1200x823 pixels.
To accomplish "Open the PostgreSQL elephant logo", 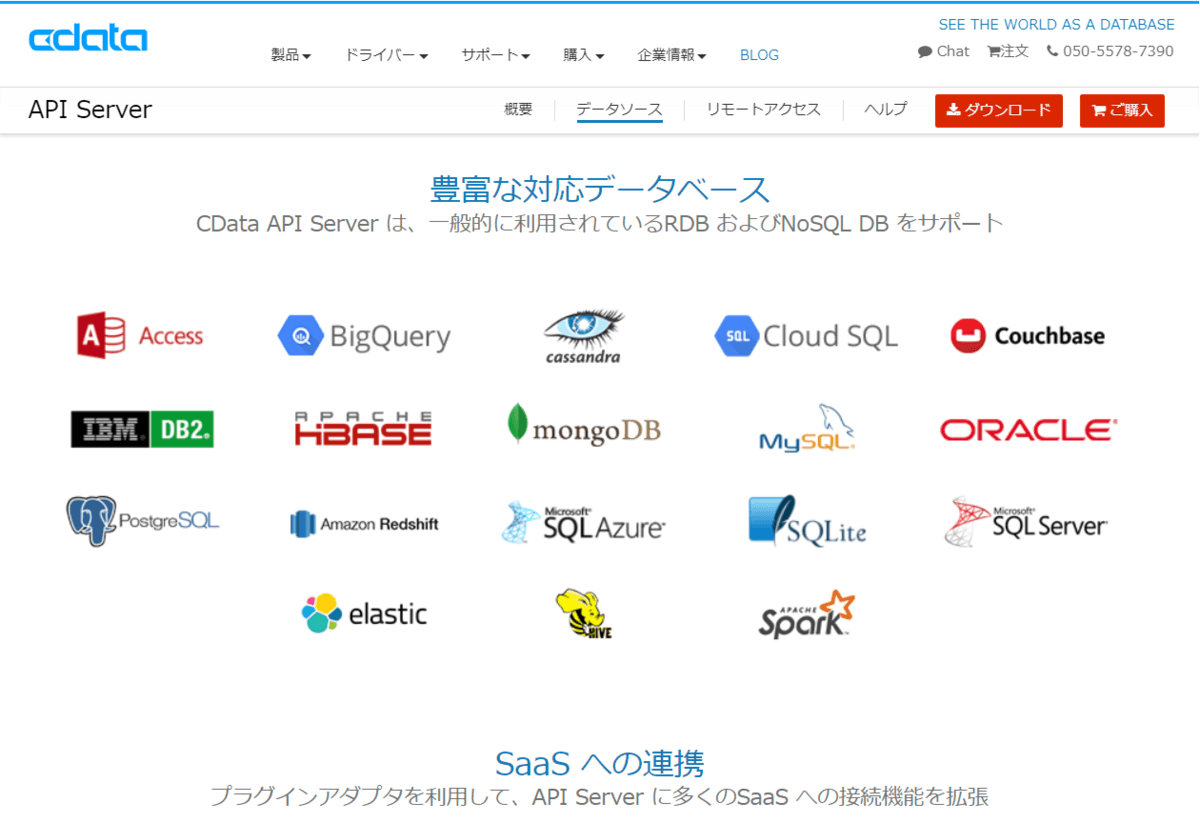I will [142, 521].
